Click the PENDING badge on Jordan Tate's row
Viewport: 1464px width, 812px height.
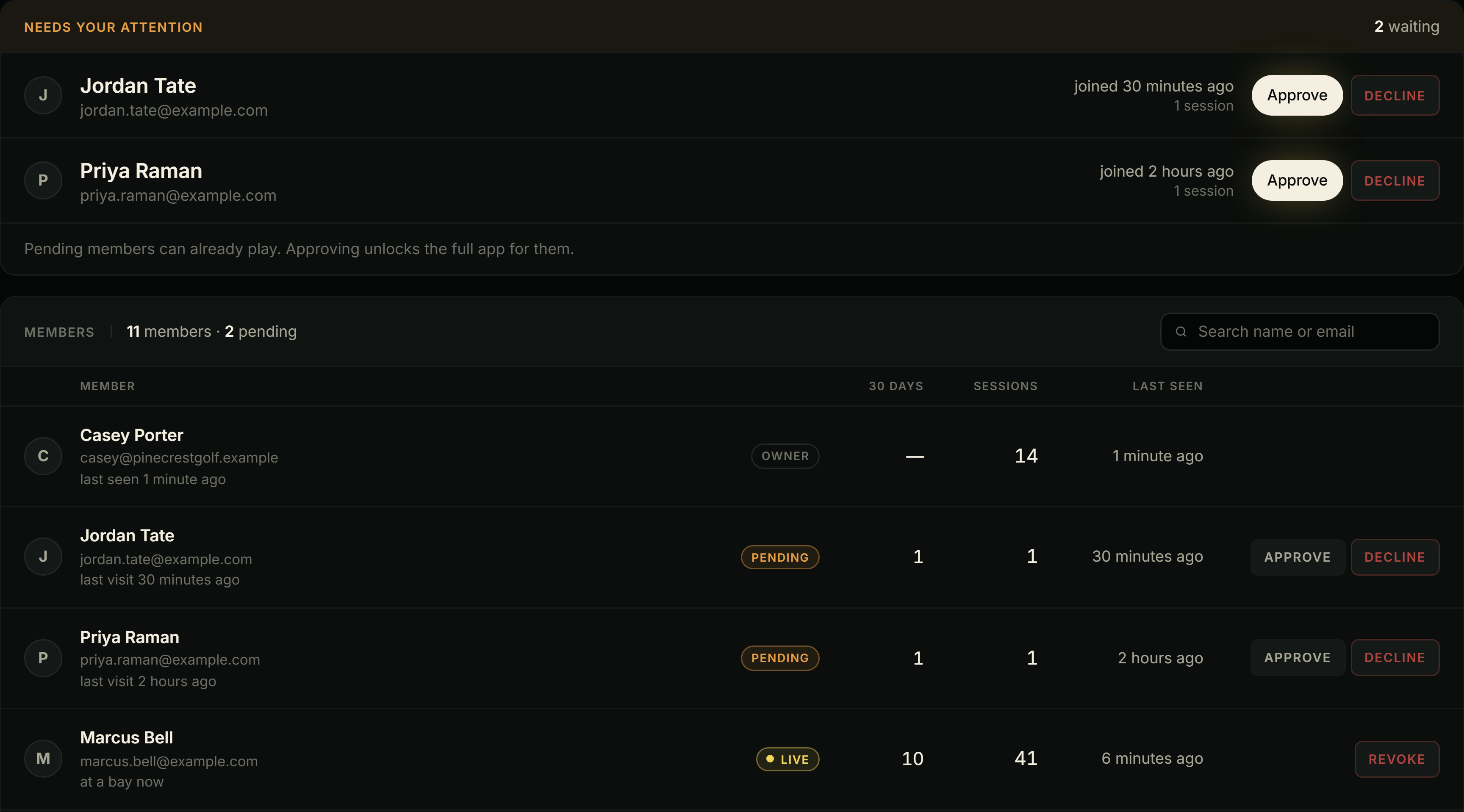pos(780,557)
